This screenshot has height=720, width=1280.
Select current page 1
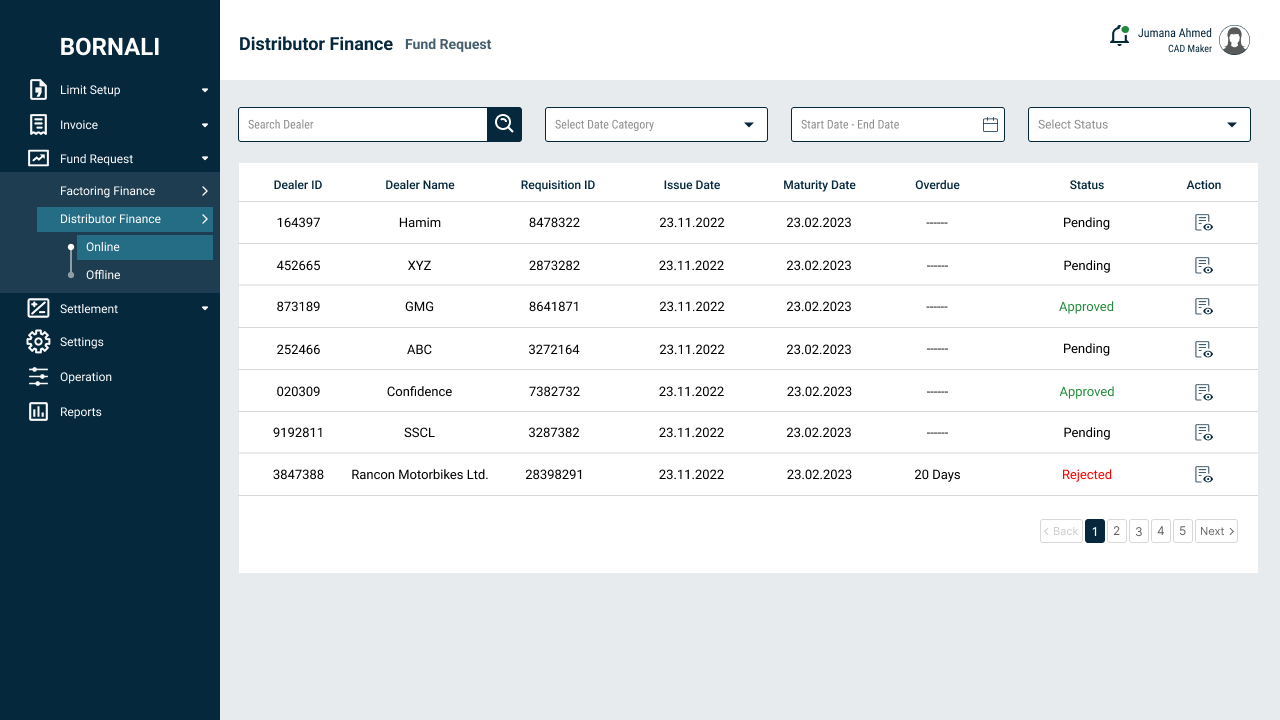coord(1095,531)
